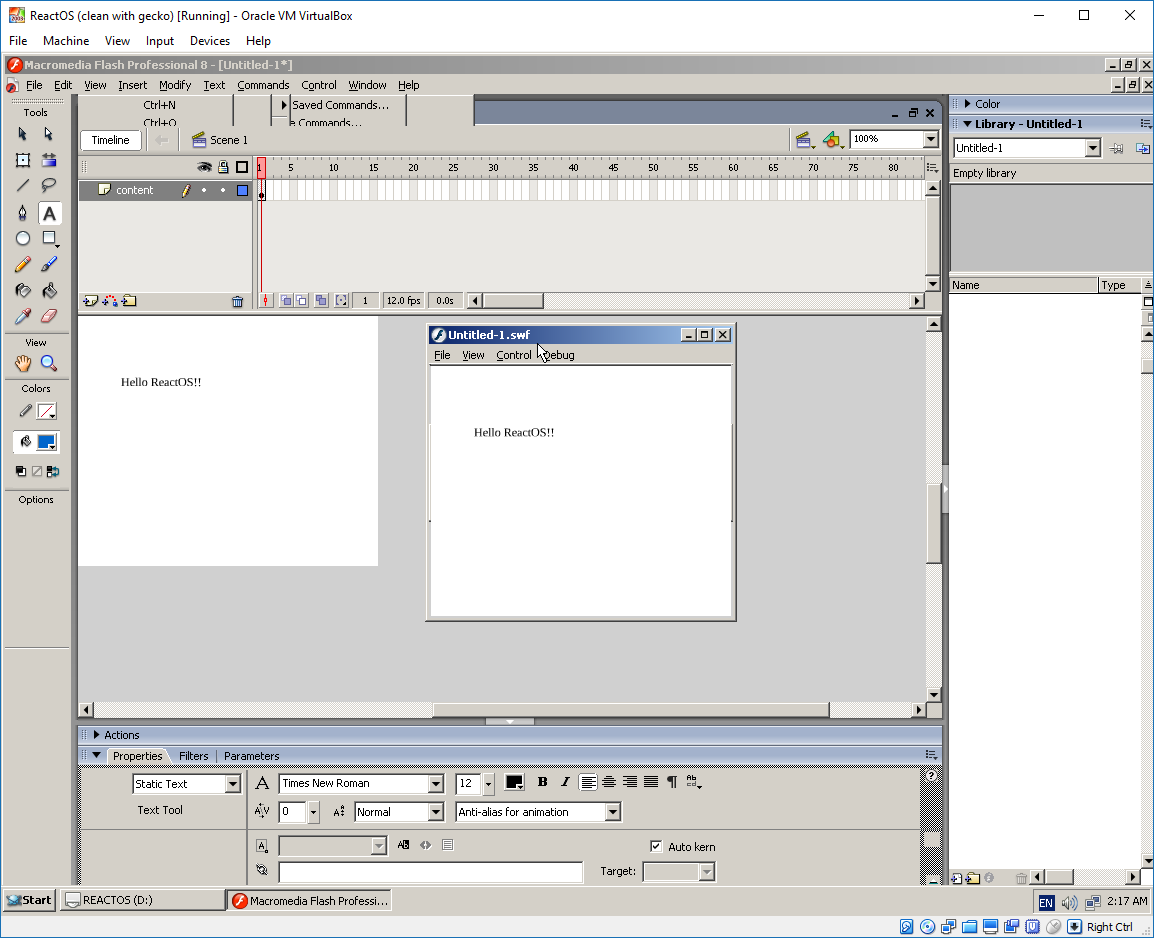This screenshot has width=1154, height=938.
Task: Set text alignment to Align Center
Action: tap(609, 782)
